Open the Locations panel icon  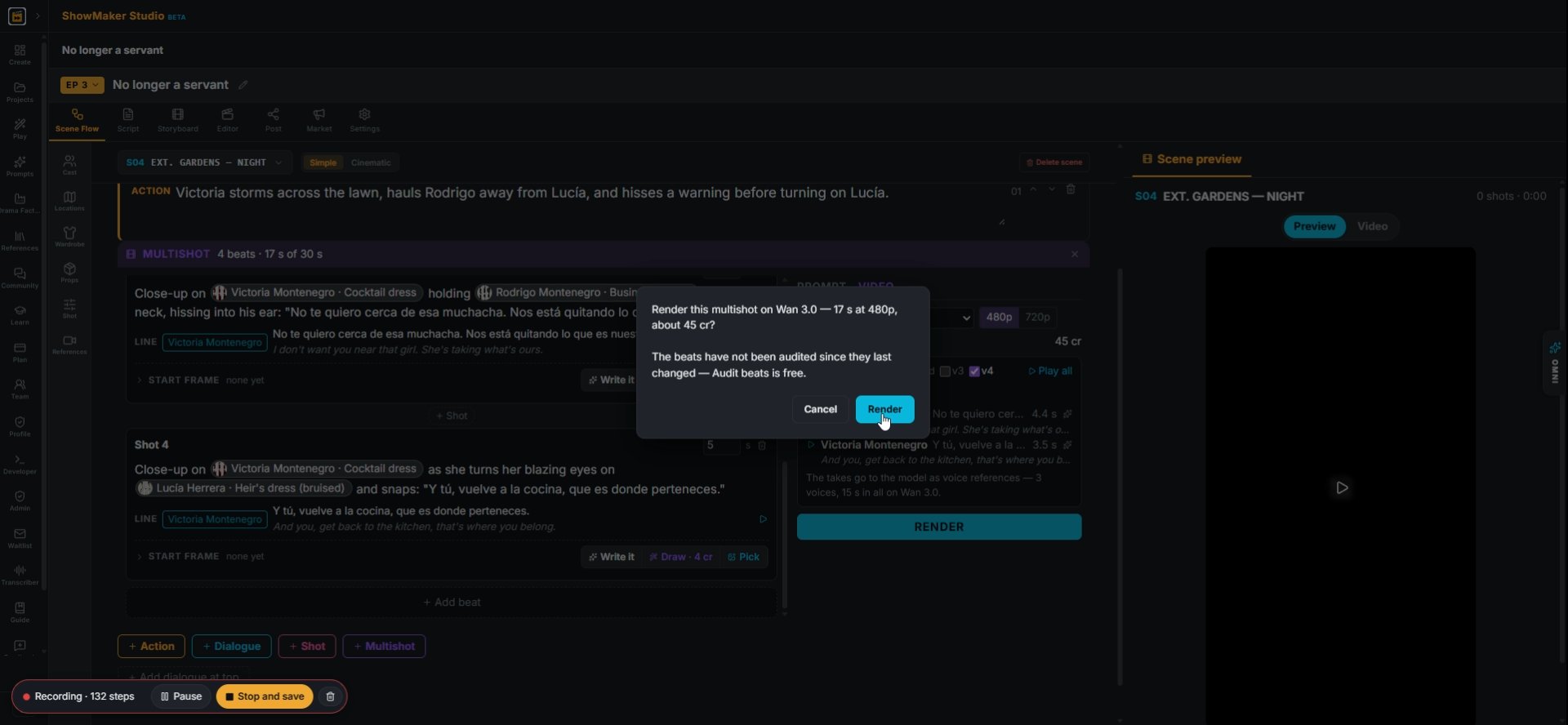pos(69,201)
